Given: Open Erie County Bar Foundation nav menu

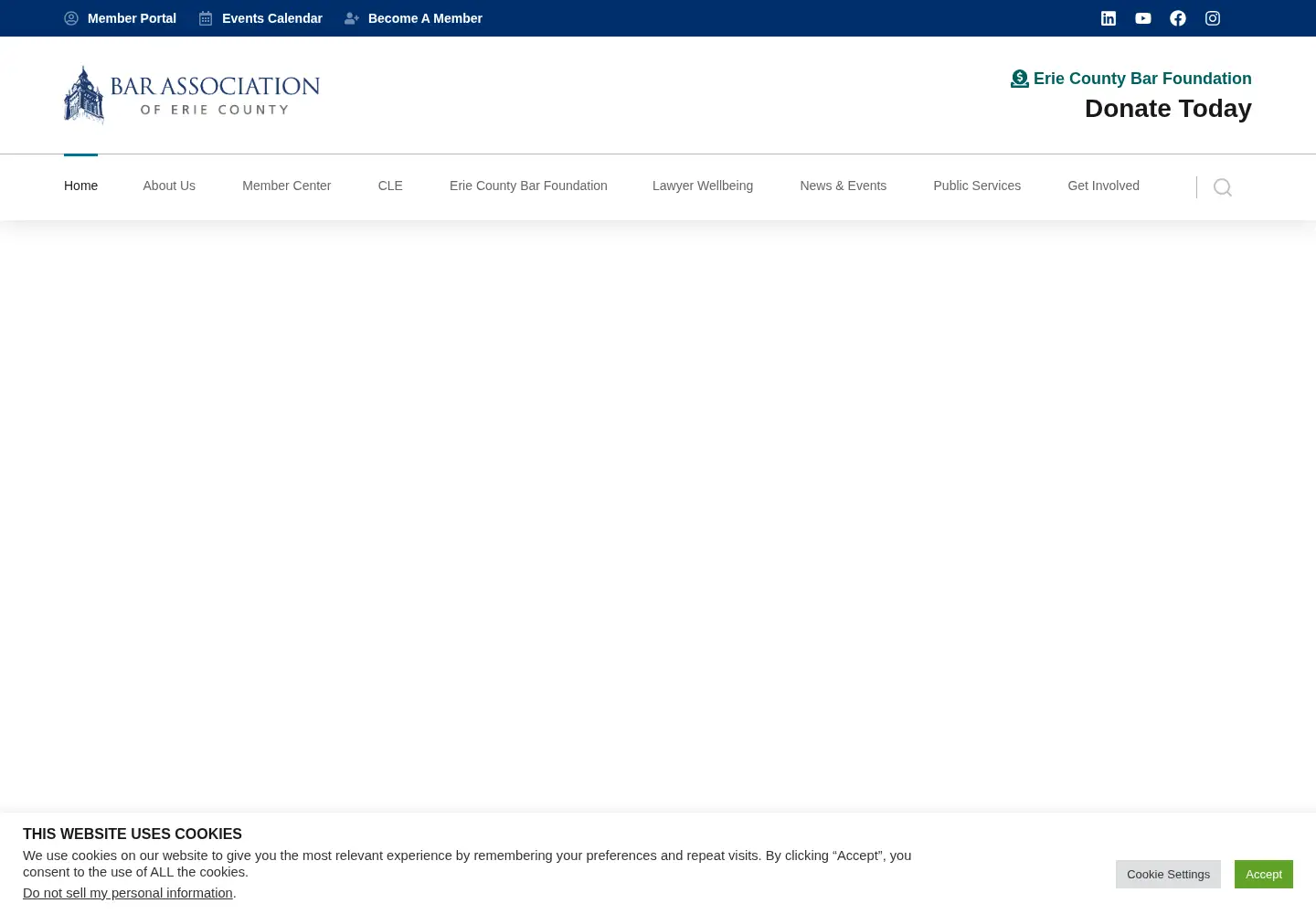Looking at the screenshot, I should point(528,186).
